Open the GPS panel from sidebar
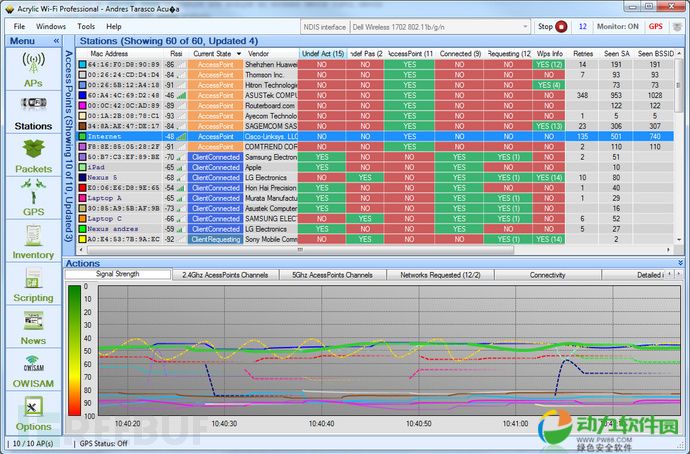Image resolution: width=690 pixels, height=454 pixels. [32, 198]
